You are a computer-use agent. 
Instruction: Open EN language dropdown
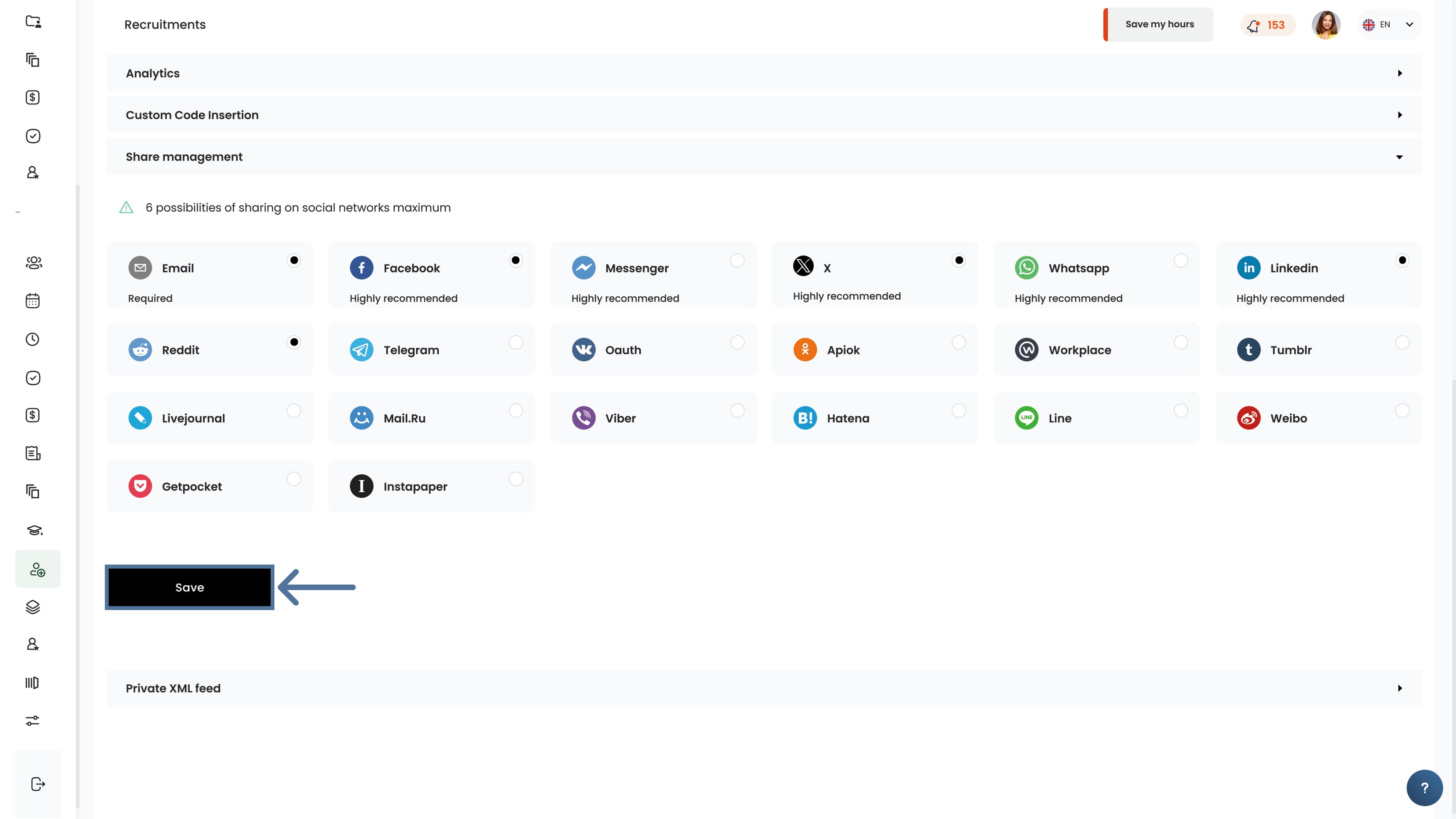coord(1389,25)
